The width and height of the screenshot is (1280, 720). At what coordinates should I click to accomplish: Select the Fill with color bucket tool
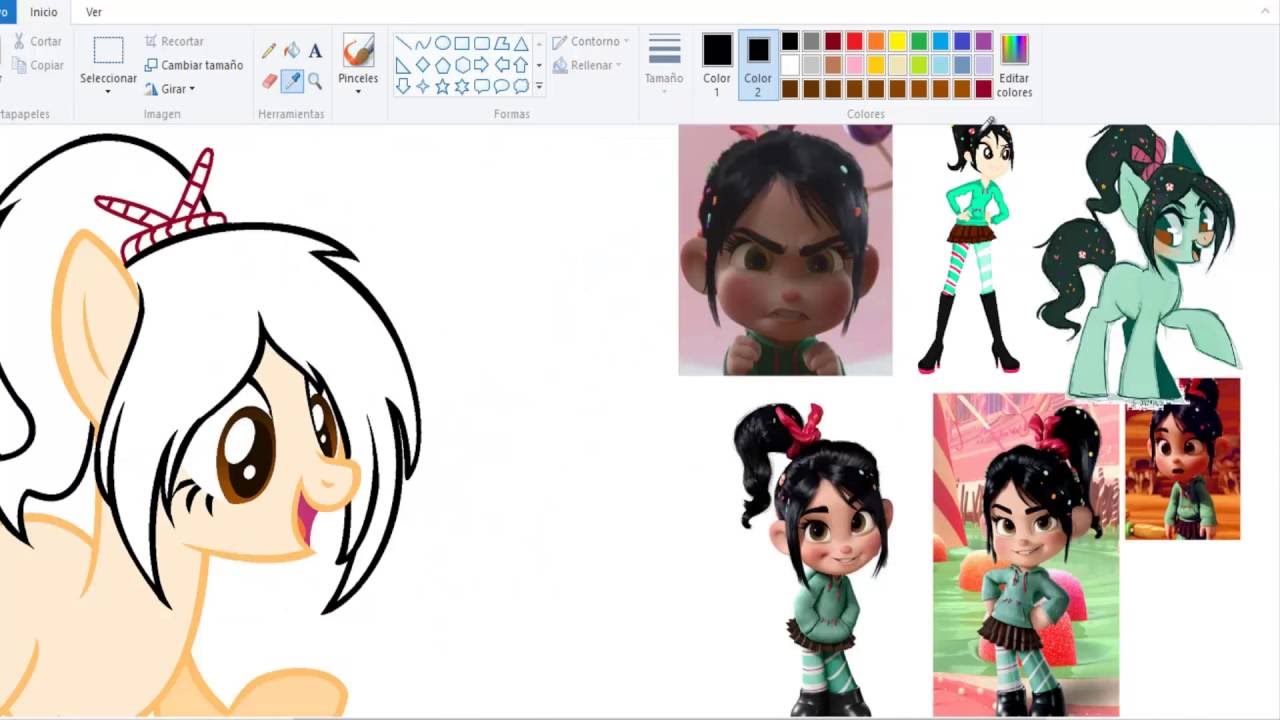[292, 50]
